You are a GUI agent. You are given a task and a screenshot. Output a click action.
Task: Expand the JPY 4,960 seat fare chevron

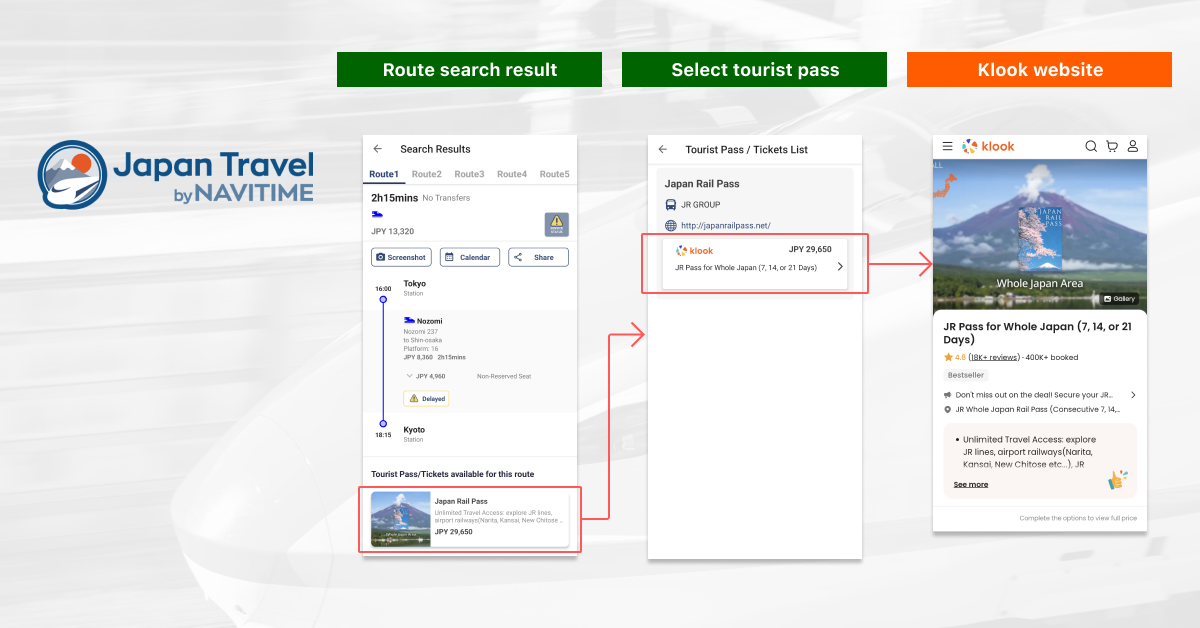click(409, 376)
